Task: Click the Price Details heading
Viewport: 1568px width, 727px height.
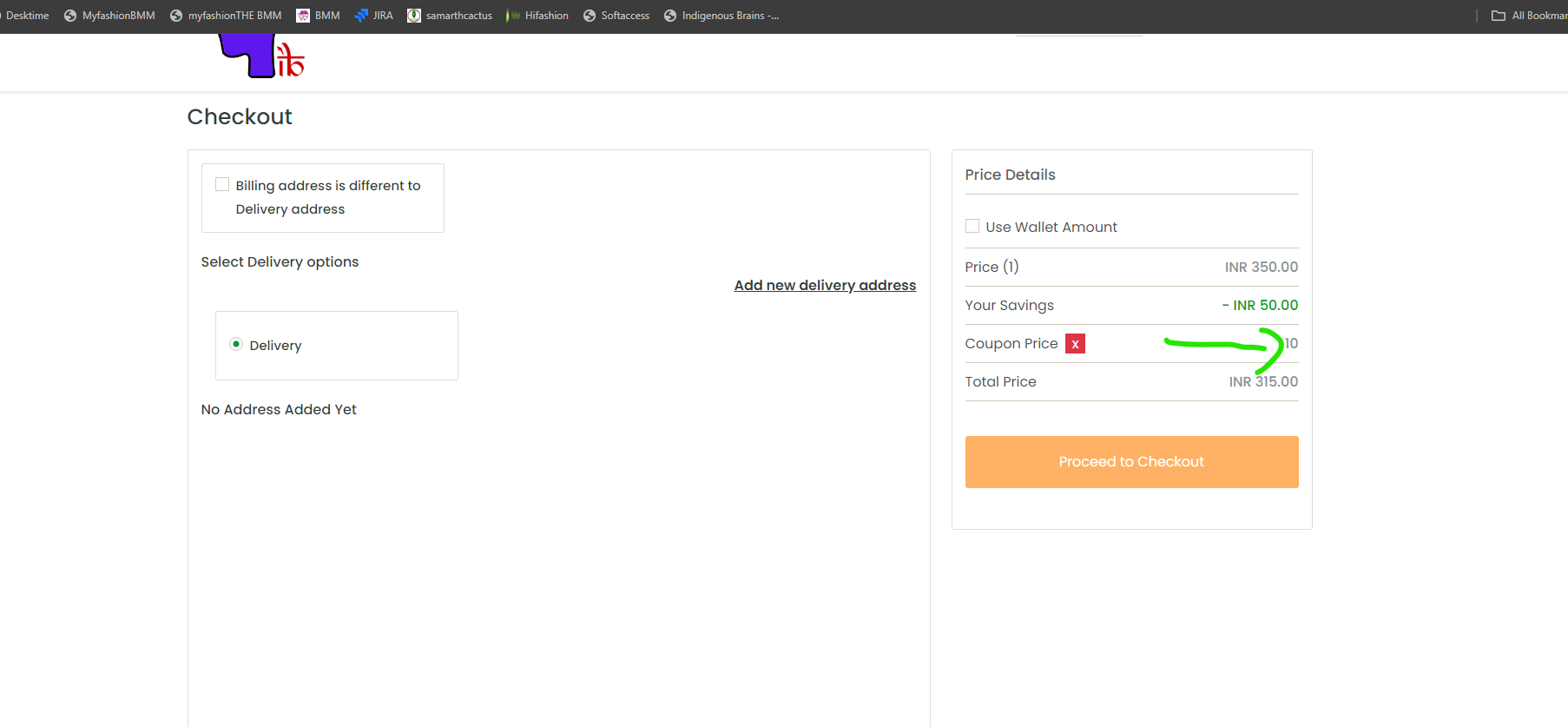Action: 1010,175
